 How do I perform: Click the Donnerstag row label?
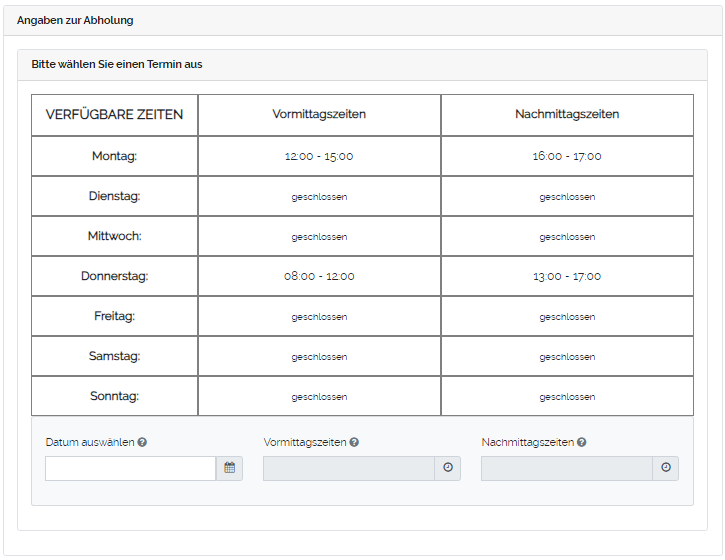pos(114,276)
